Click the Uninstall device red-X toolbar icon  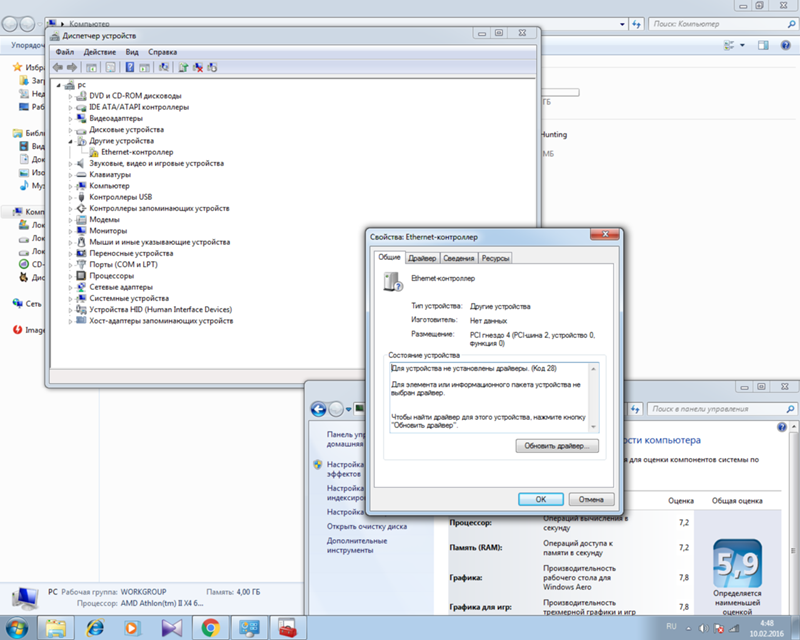point(198,67)
